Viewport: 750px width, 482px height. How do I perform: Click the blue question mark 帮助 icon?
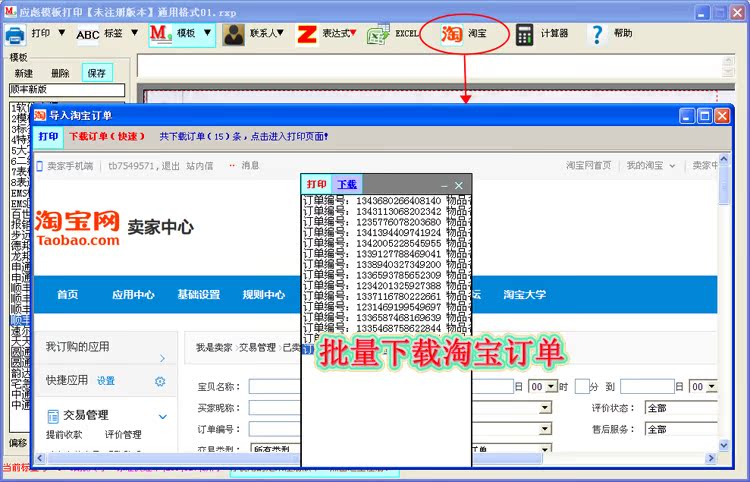tap(597, 35)
